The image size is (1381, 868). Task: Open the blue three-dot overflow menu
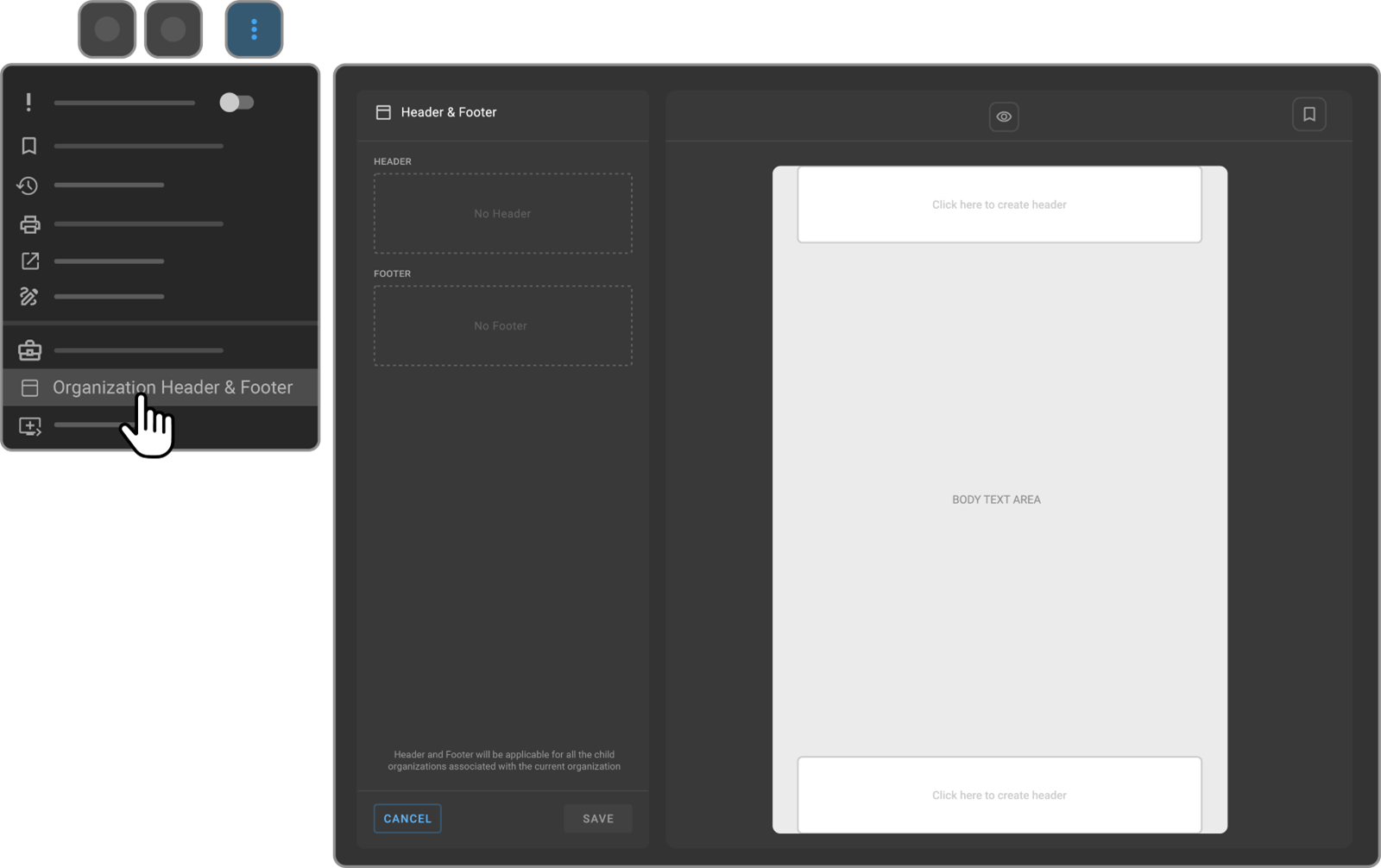tap(253, 28)
